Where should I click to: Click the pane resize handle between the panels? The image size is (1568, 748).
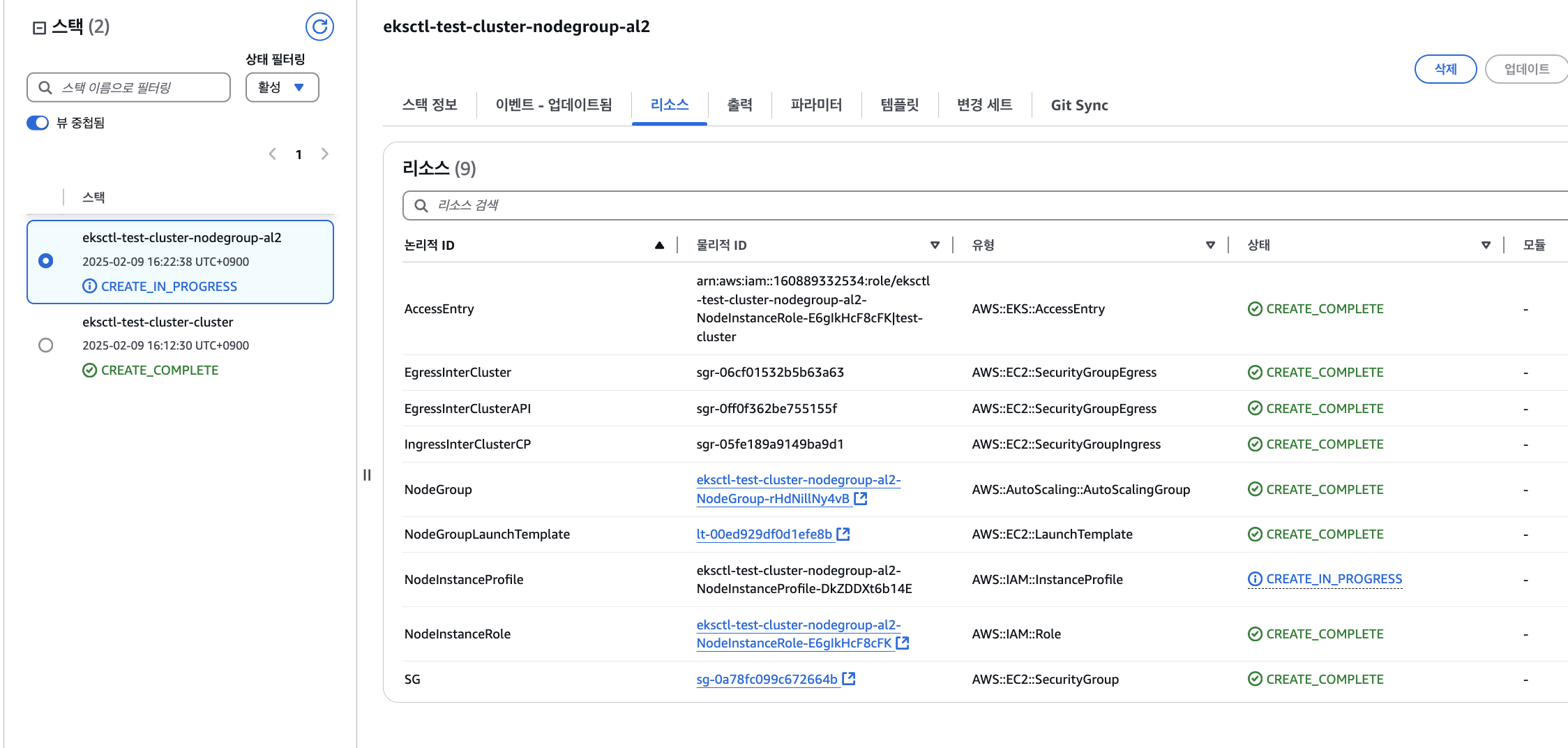tap(367, 475)
